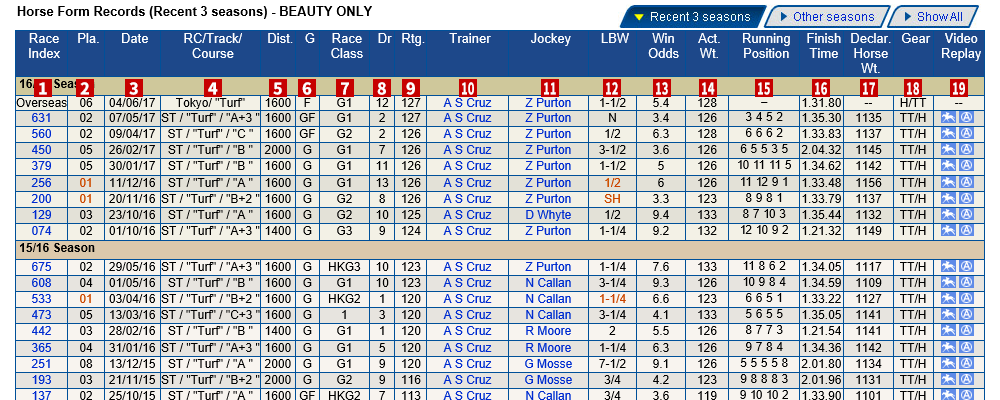
Task: Open race index 450 link
Action: coord(41,150)
